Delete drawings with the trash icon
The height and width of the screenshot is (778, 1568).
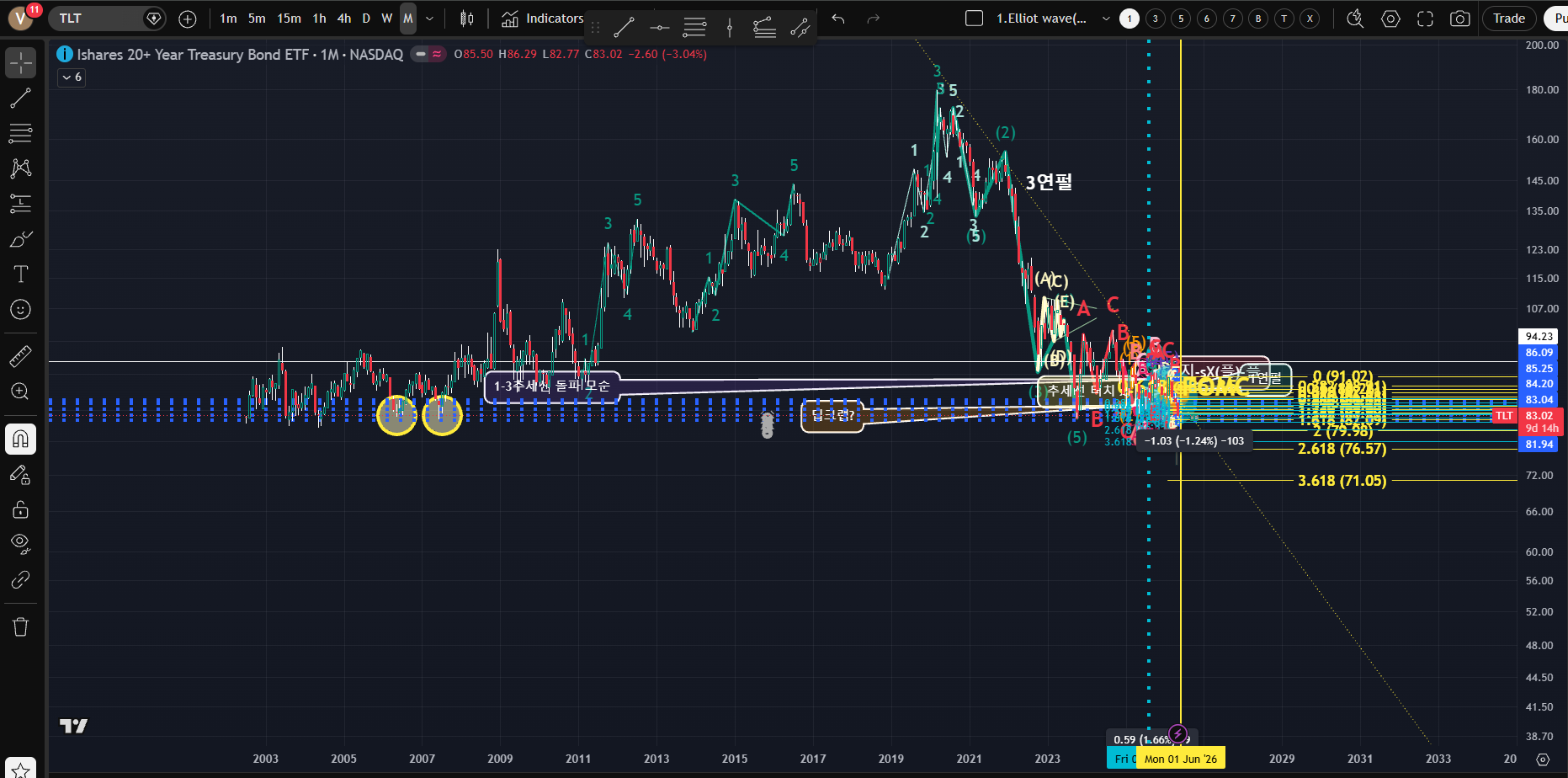tap(21, 626)
